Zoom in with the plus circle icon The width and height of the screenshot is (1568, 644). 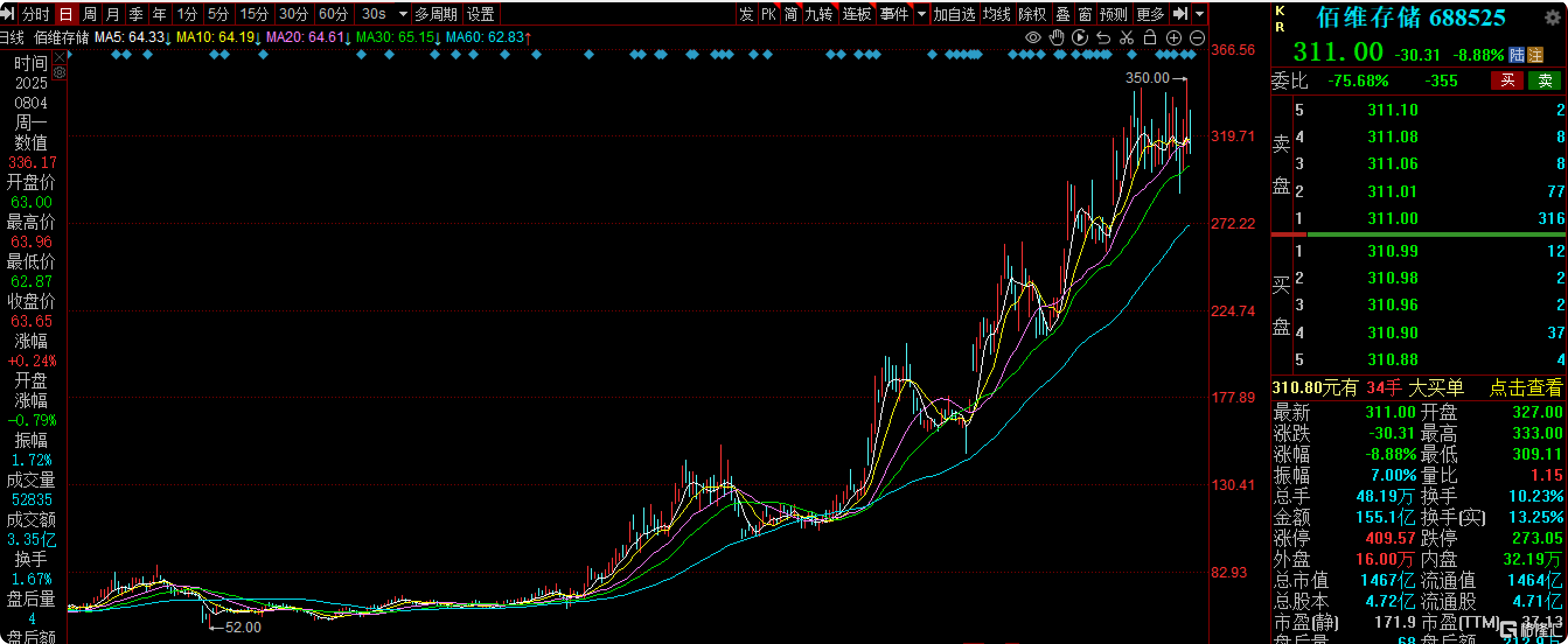click(x=1173, y=38)
